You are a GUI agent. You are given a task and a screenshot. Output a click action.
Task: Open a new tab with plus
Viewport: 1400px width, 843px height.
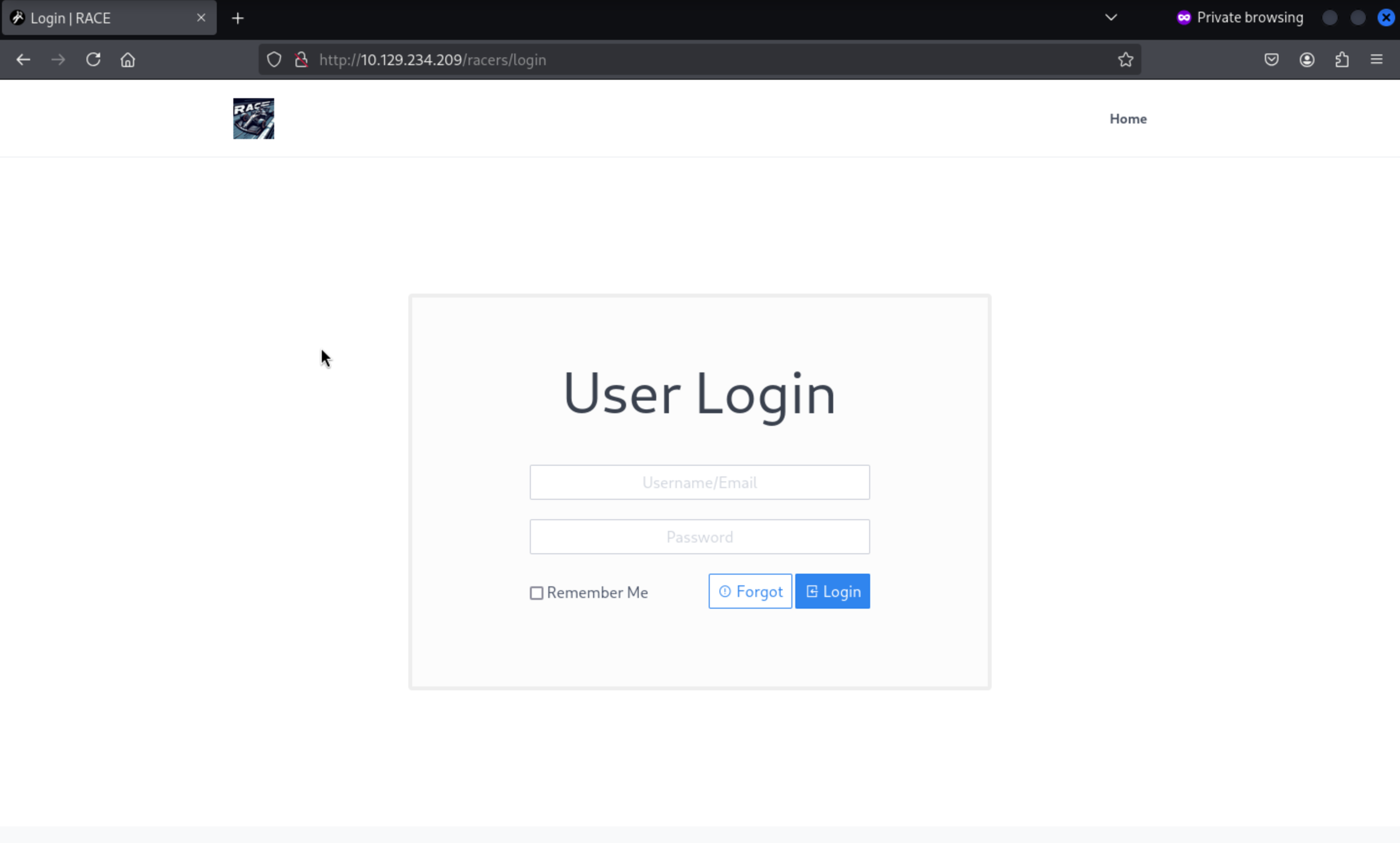pos(238,18)
